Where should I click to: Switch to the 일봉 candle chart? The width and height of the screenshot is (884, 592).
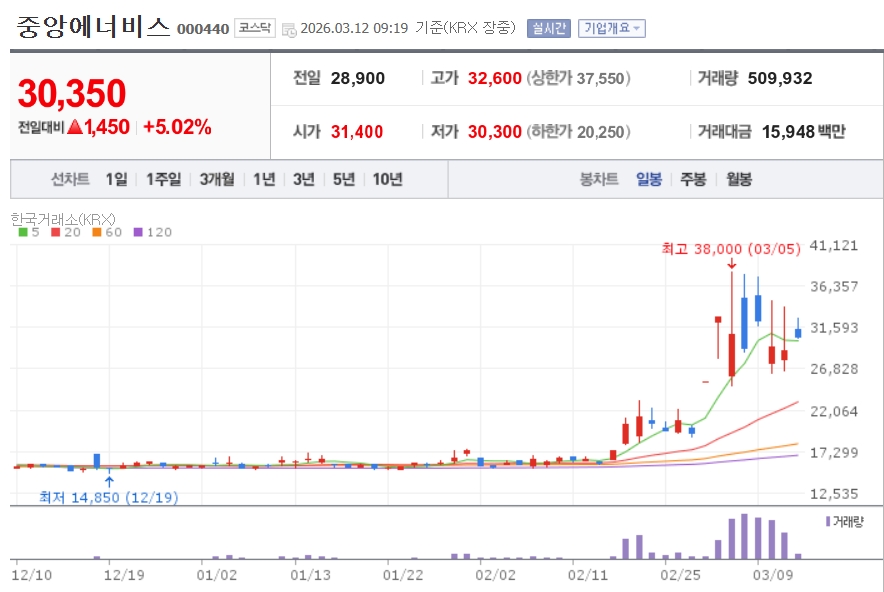649,179
